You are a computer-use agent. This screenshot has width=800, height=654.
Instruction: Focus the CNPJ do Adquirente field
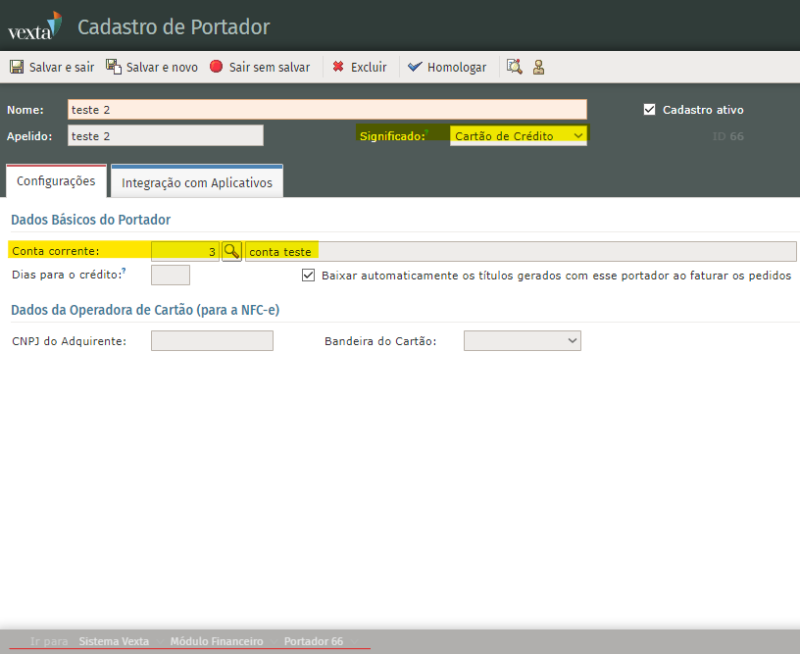[x=212, y=341]
